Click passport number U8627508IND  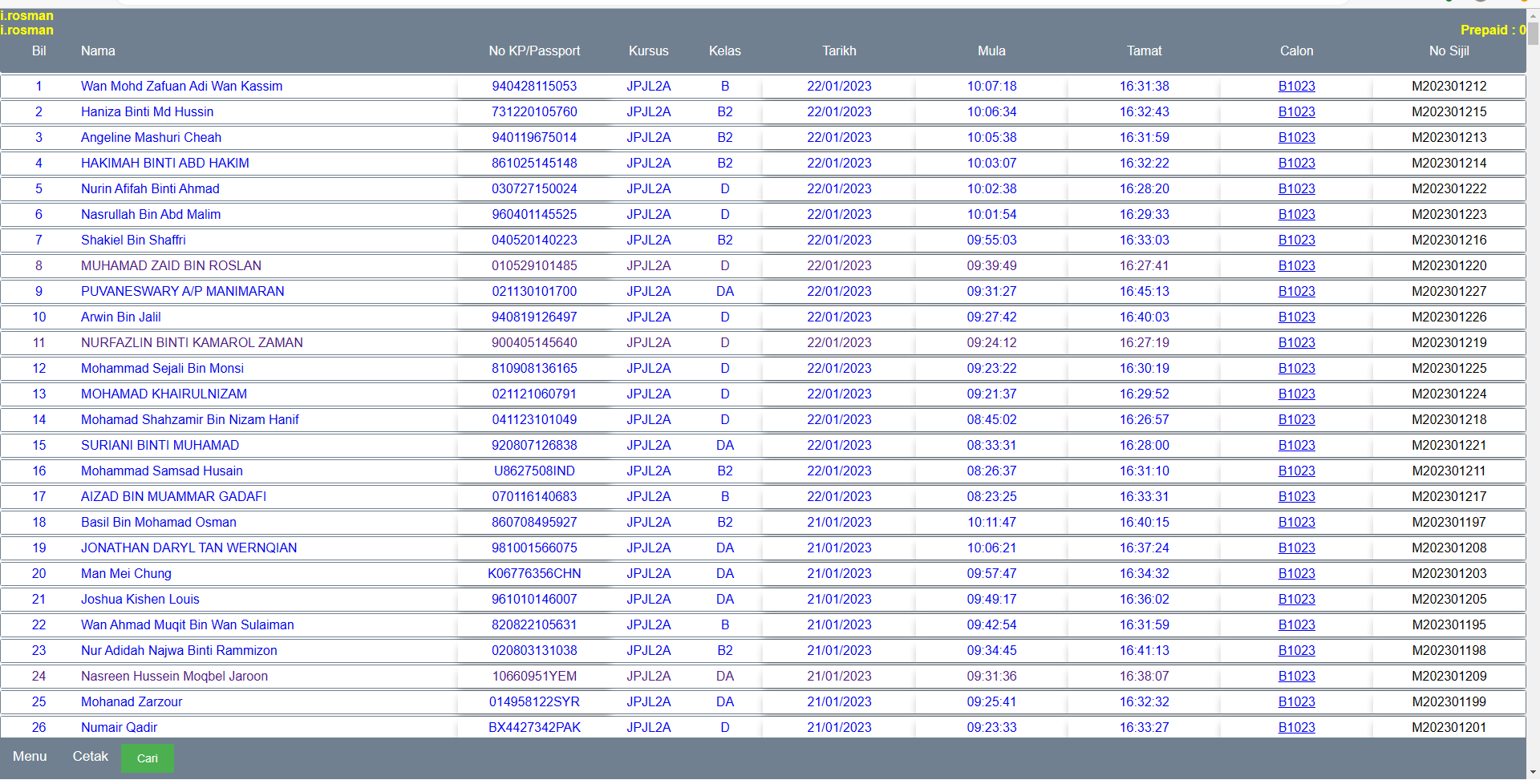click(534, 471)
